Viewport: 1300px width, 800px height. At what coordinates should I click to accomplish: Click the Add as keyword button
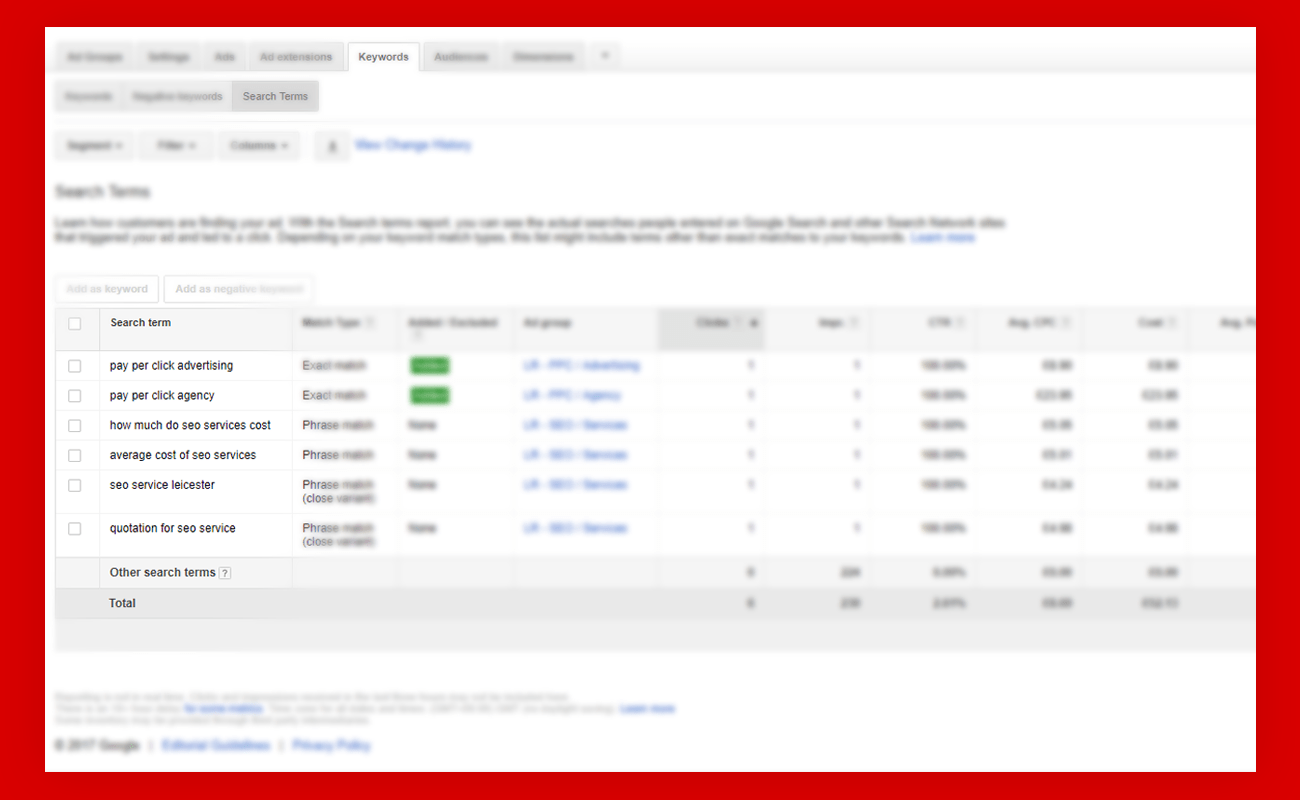coord(107,289)
